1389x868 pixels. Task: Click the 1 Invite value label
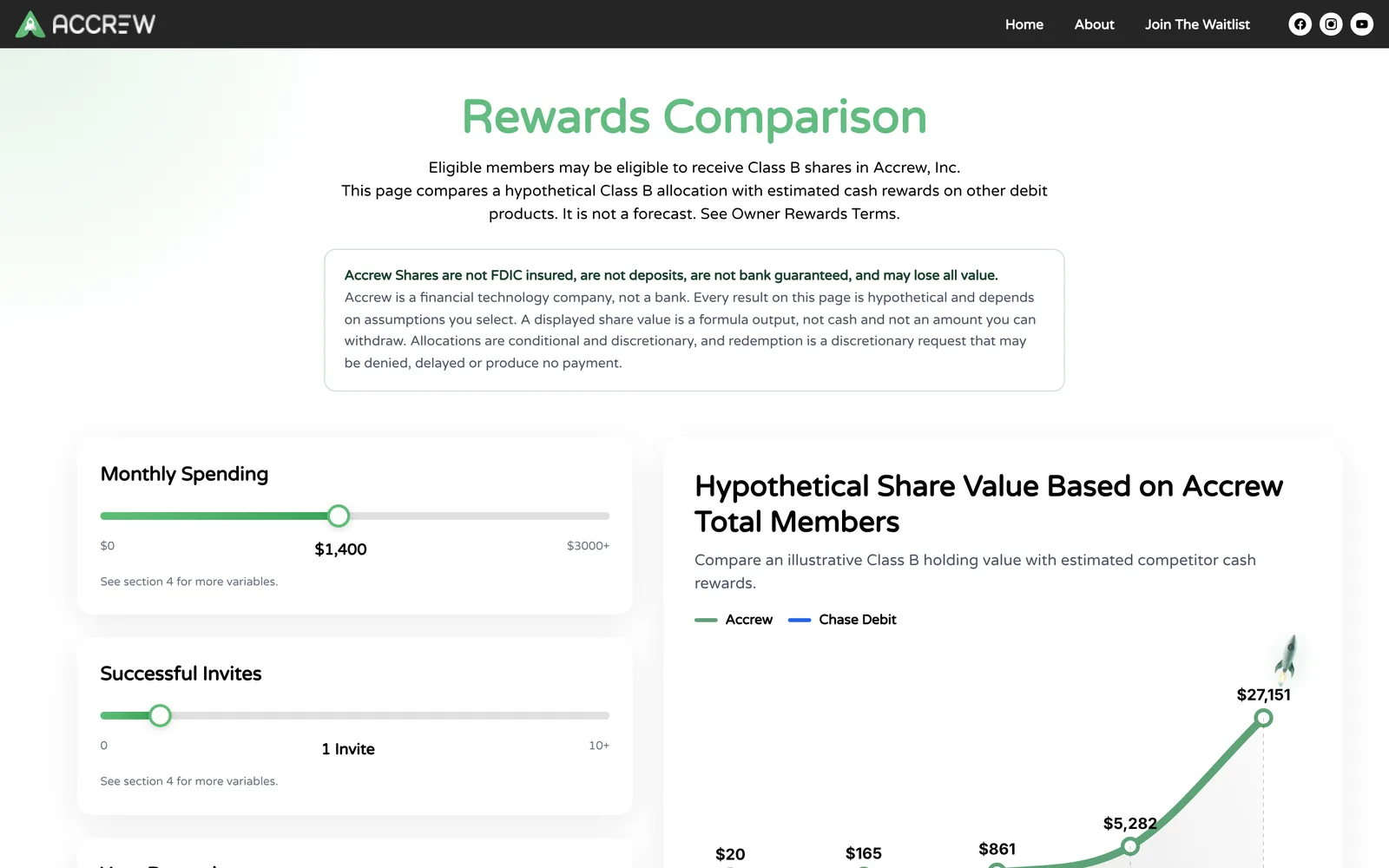tap(348, 749)
